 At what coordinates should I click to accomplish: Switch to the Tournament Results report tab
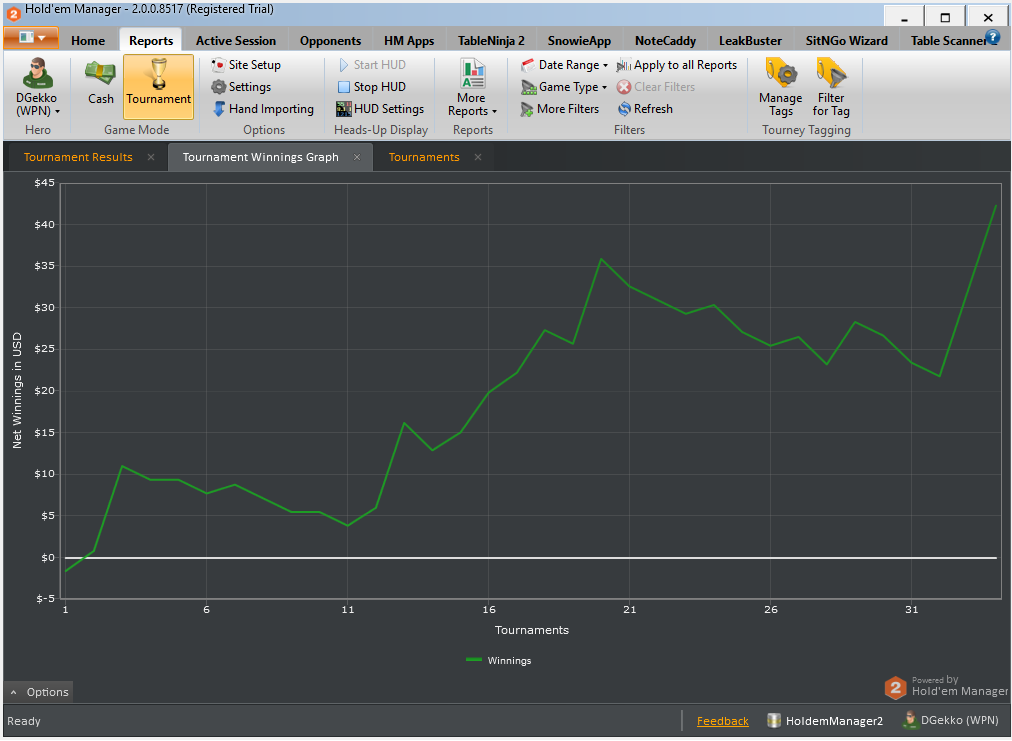point(78,157)
